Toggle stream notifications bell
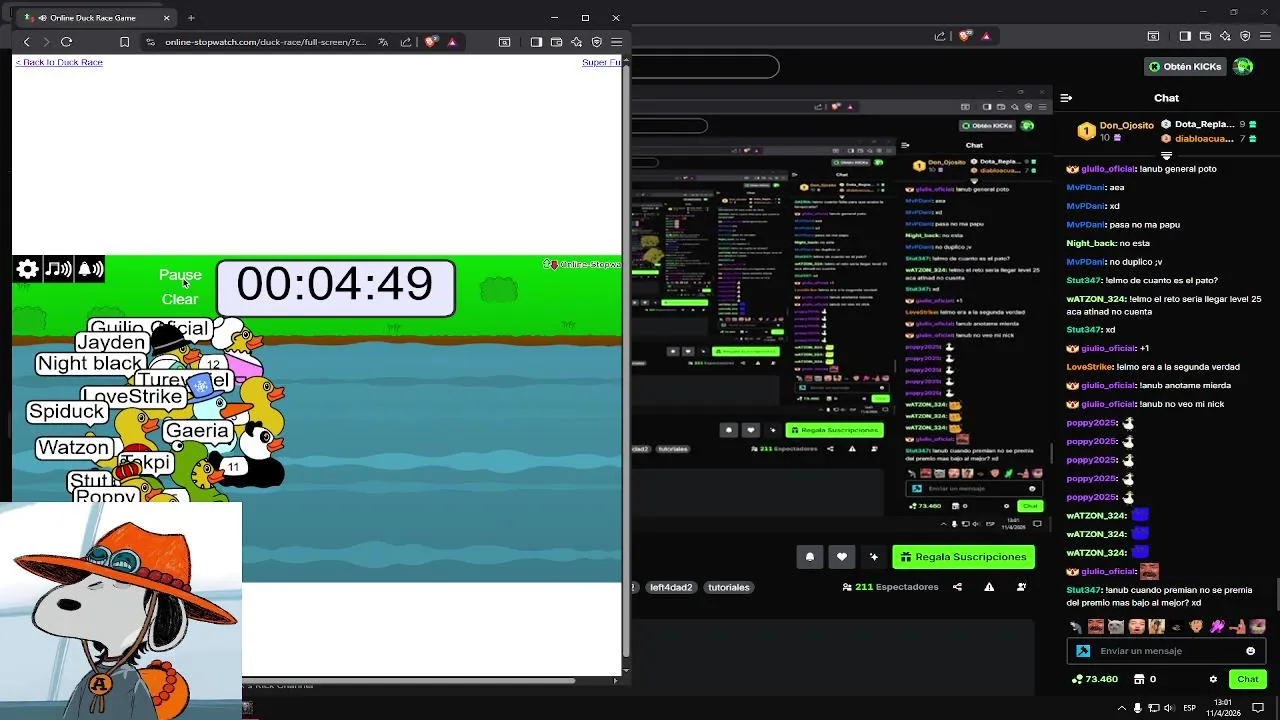Image resolution: width=1280 pixels, height=720 pixels. coord(810,557)
